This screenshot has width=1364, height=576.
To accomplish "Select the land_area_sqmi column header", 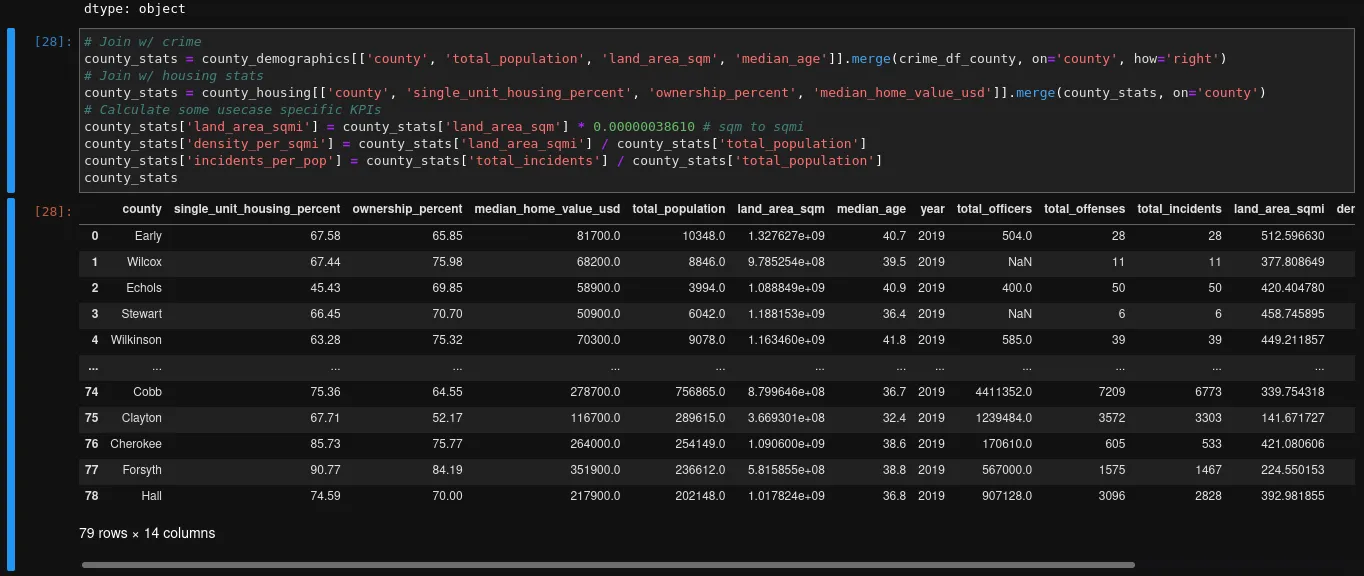I will [1279, 209].
